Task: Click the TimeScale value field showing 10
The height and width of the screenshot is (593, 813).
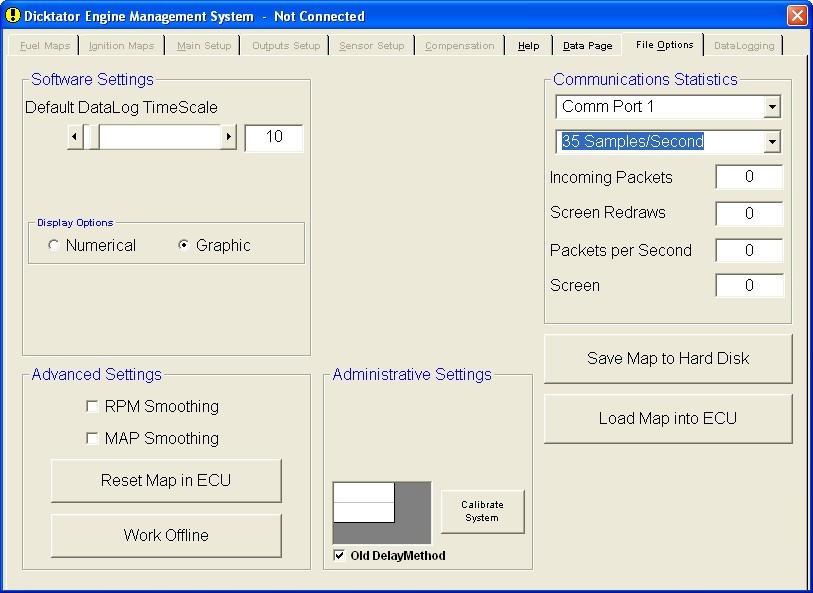Action: point(273,138)
